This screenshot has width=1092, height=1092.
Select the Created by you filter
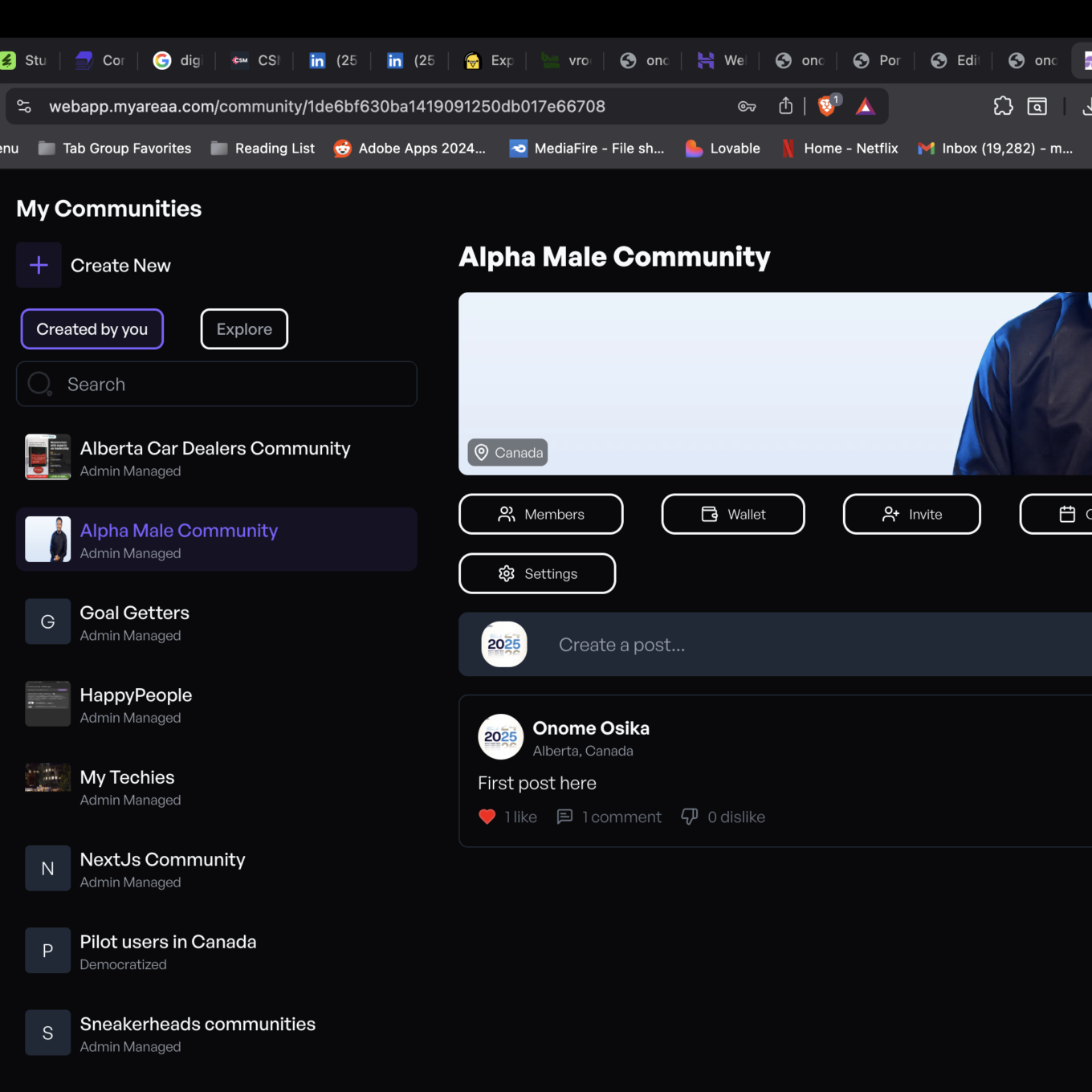(x=92, y=329)
